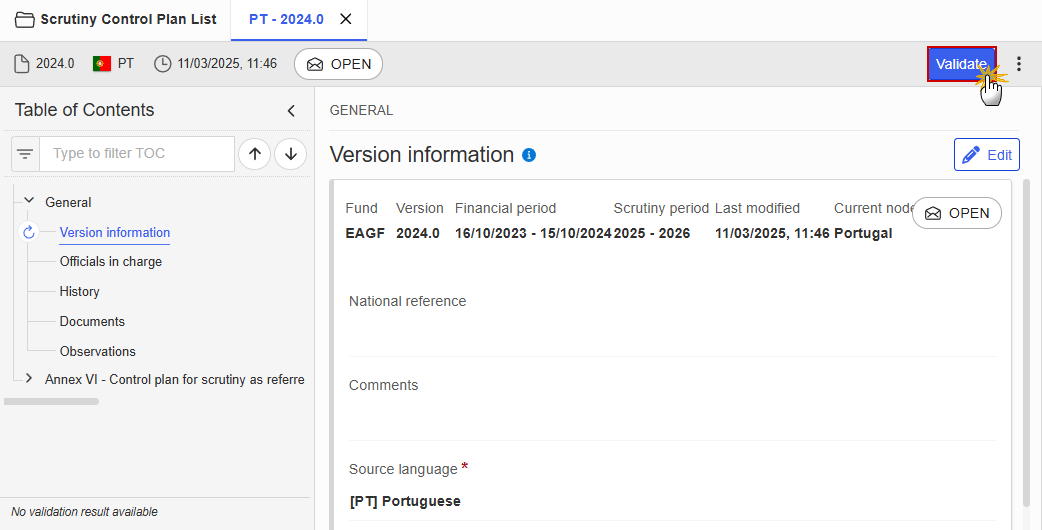The image size is (1042, 530).
Task: Open Officials in charge section
Action: pyautogui.click(x=111, y=262)
